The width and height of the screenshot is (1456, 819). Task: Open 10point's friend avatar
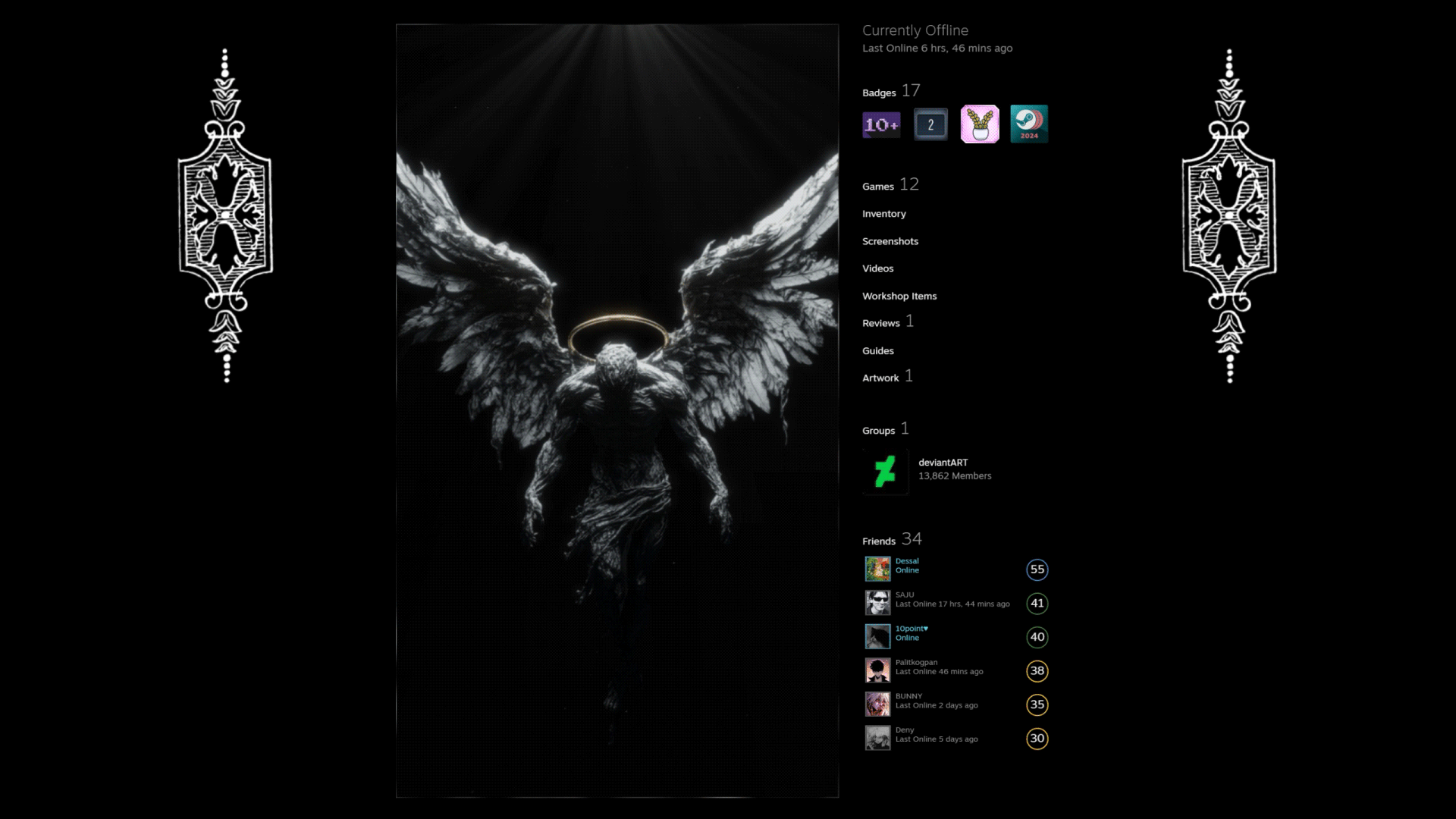point(877,636)
